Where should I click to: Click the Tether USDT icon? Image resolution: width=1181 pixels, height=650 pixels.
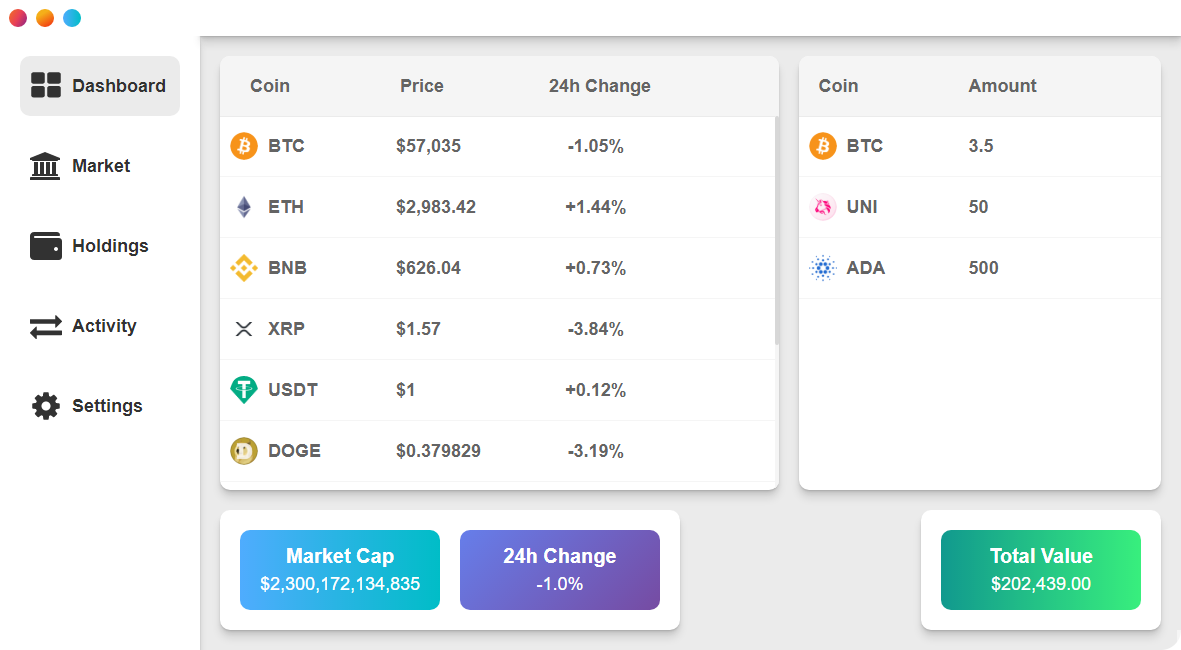(x=244, y=390)
